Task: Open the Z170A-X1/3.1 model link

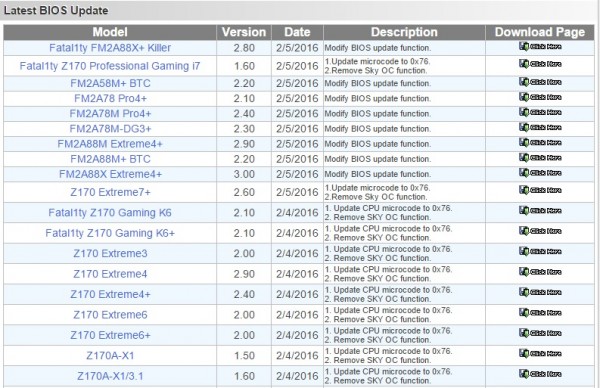Action: tap(110, 376)
